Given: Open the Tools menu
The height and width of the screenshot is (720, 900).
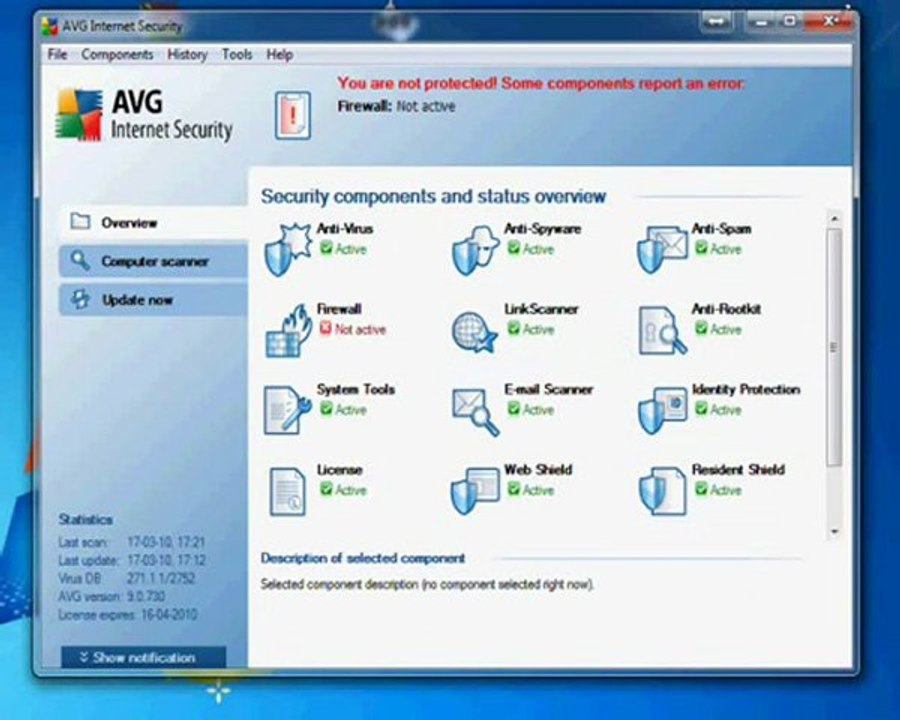Looking at the screenshot, I should click(x=237, y=55).
